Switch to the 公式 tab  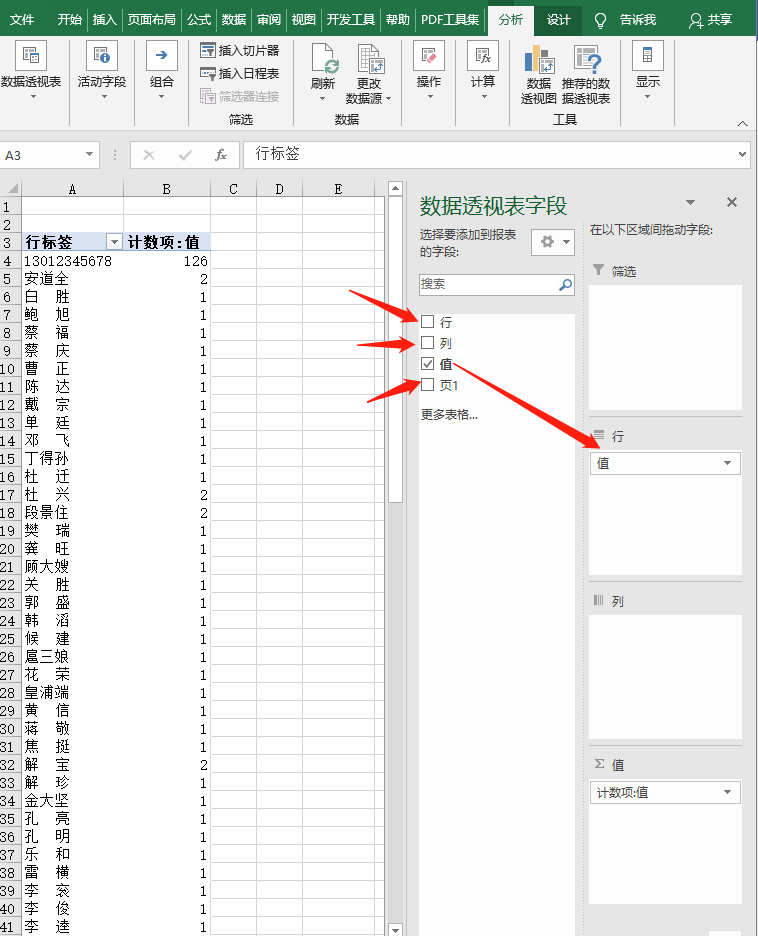click(x=199, y=20)
